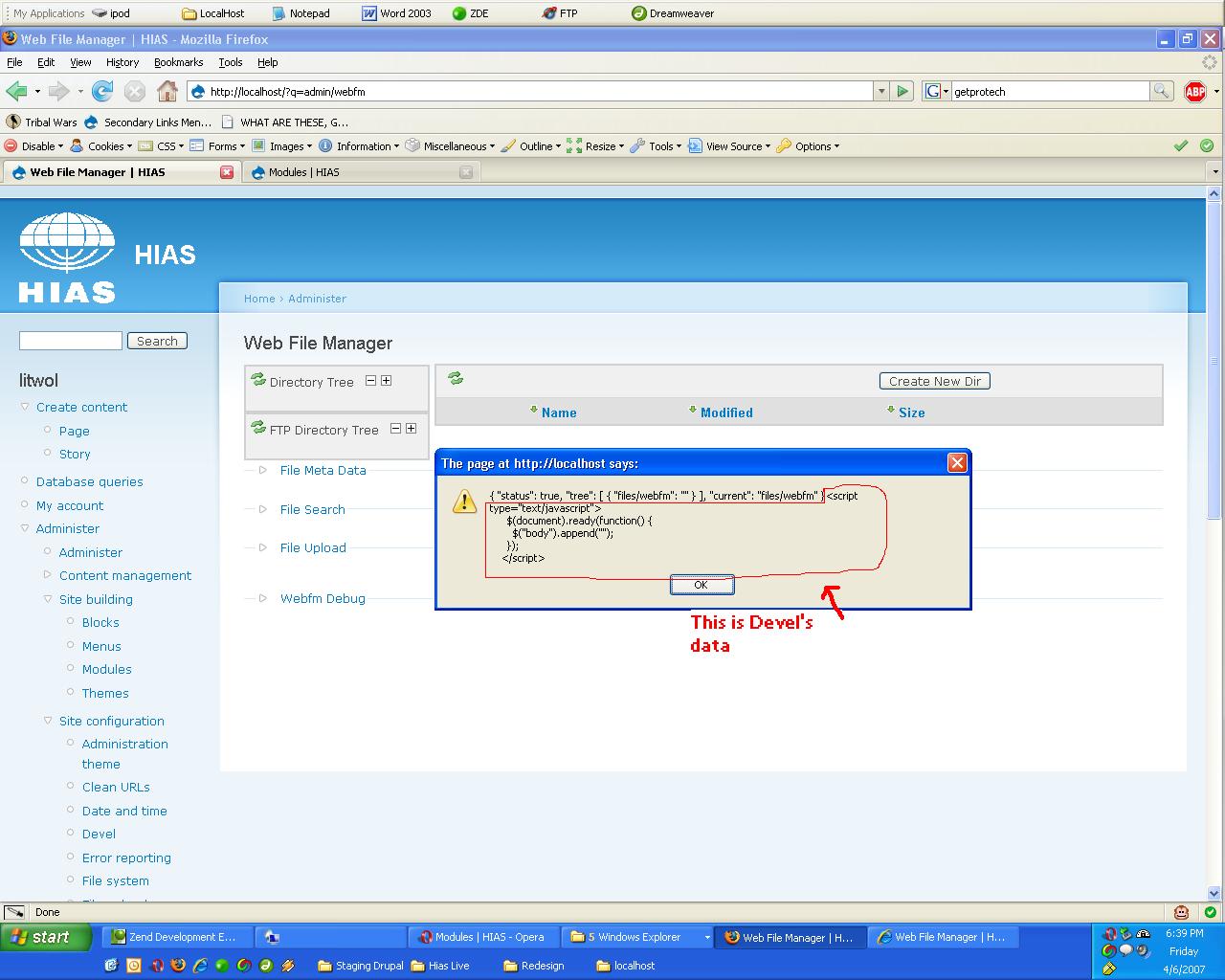Switch to the Modules | HIAS tab
The height and width of the screenshot is (980, 1225).
359,172
